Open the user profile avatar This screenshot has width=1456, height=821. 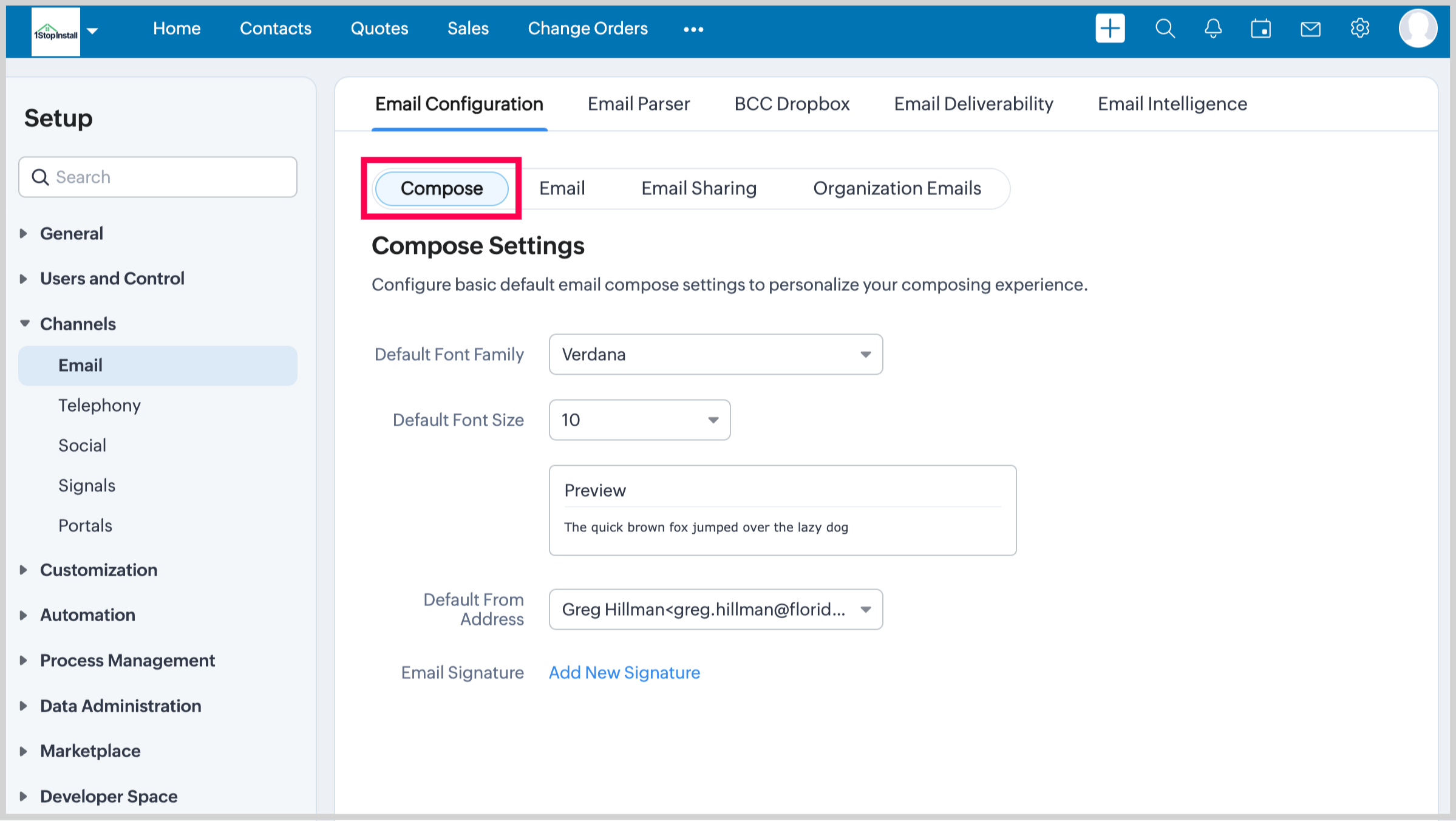1417,29
